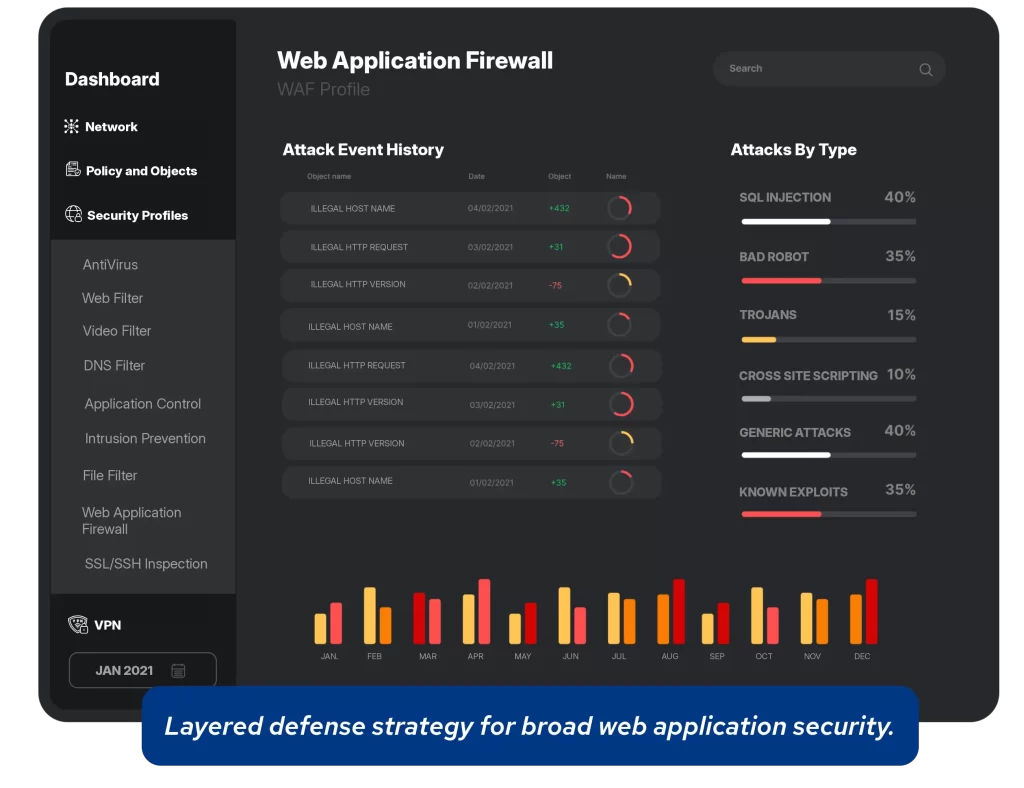This screenshot has height=788, width=1024.
Task: Click the VPN shield icon
Action: 78,624
